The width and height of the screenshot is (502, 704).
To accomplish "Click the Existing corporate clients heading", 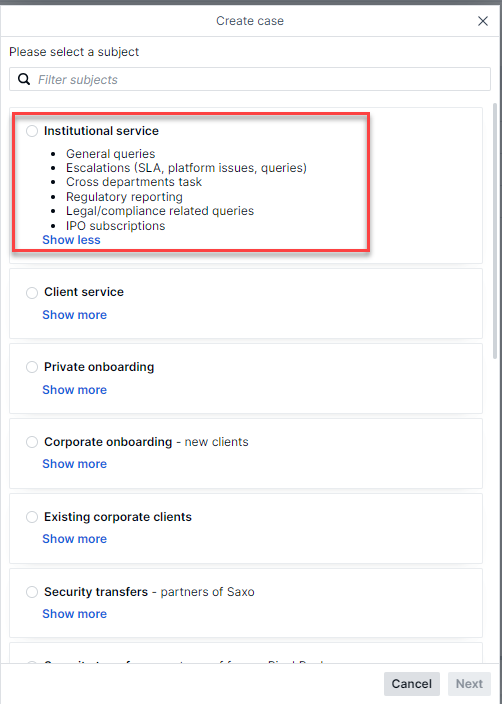I will 118,517.
